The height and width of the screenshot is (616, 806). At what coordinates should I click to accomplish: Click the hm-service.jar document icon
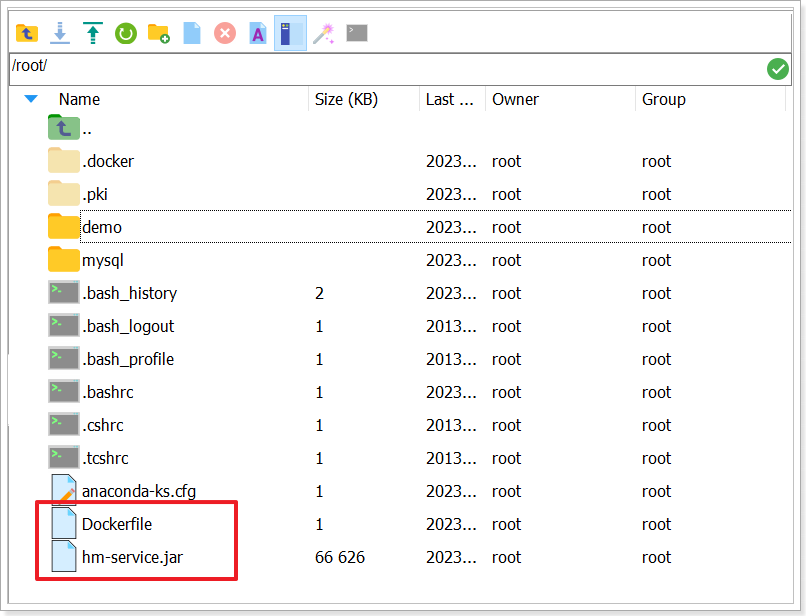[64, 555]
